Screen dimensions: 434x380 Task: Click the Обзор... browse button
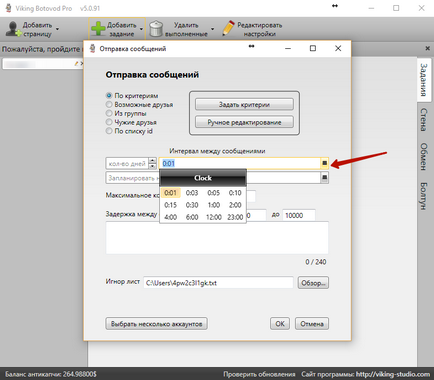point(313,283)
